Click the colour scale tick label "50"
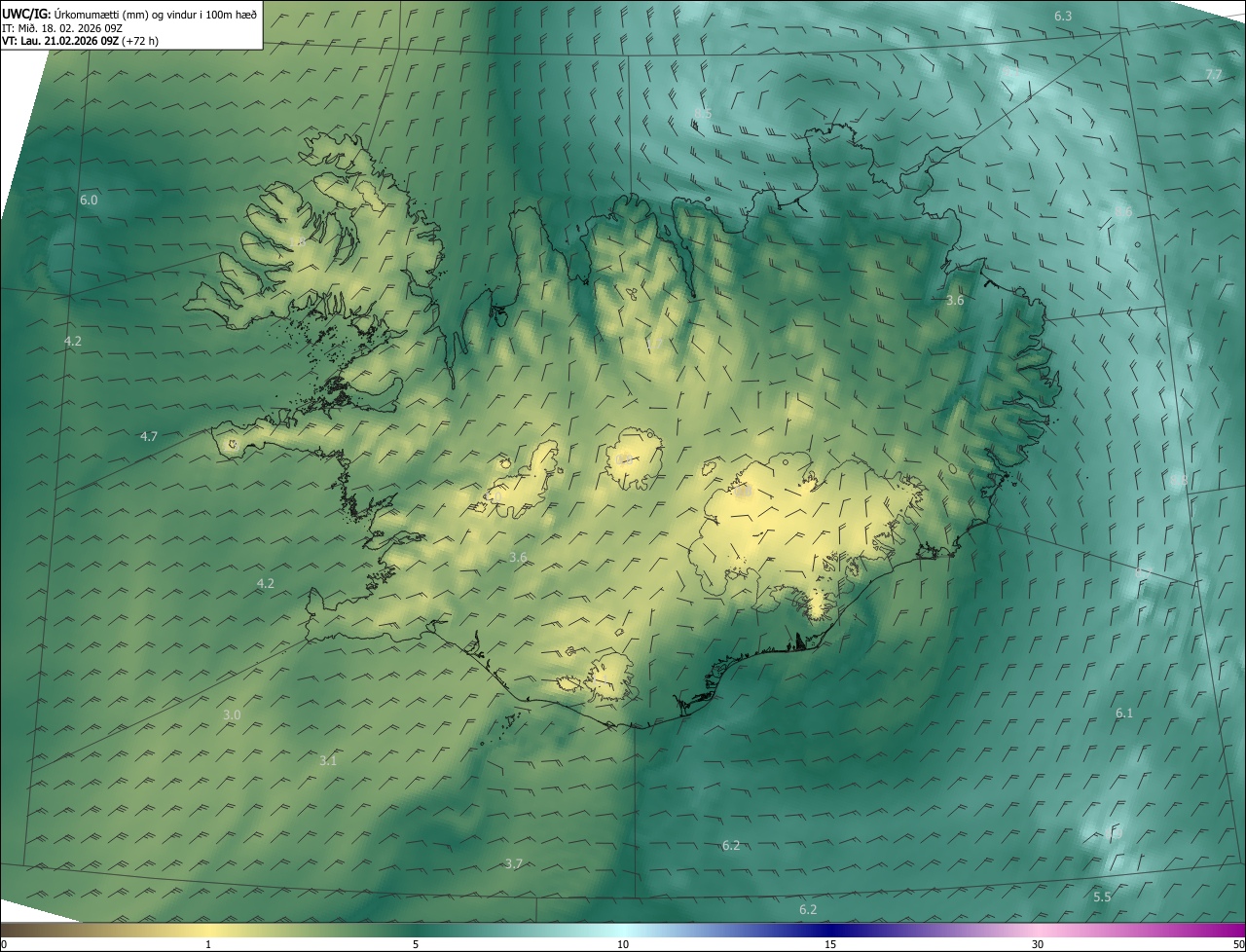This screenshot has width=1246, height=952. click(1238, 945)
